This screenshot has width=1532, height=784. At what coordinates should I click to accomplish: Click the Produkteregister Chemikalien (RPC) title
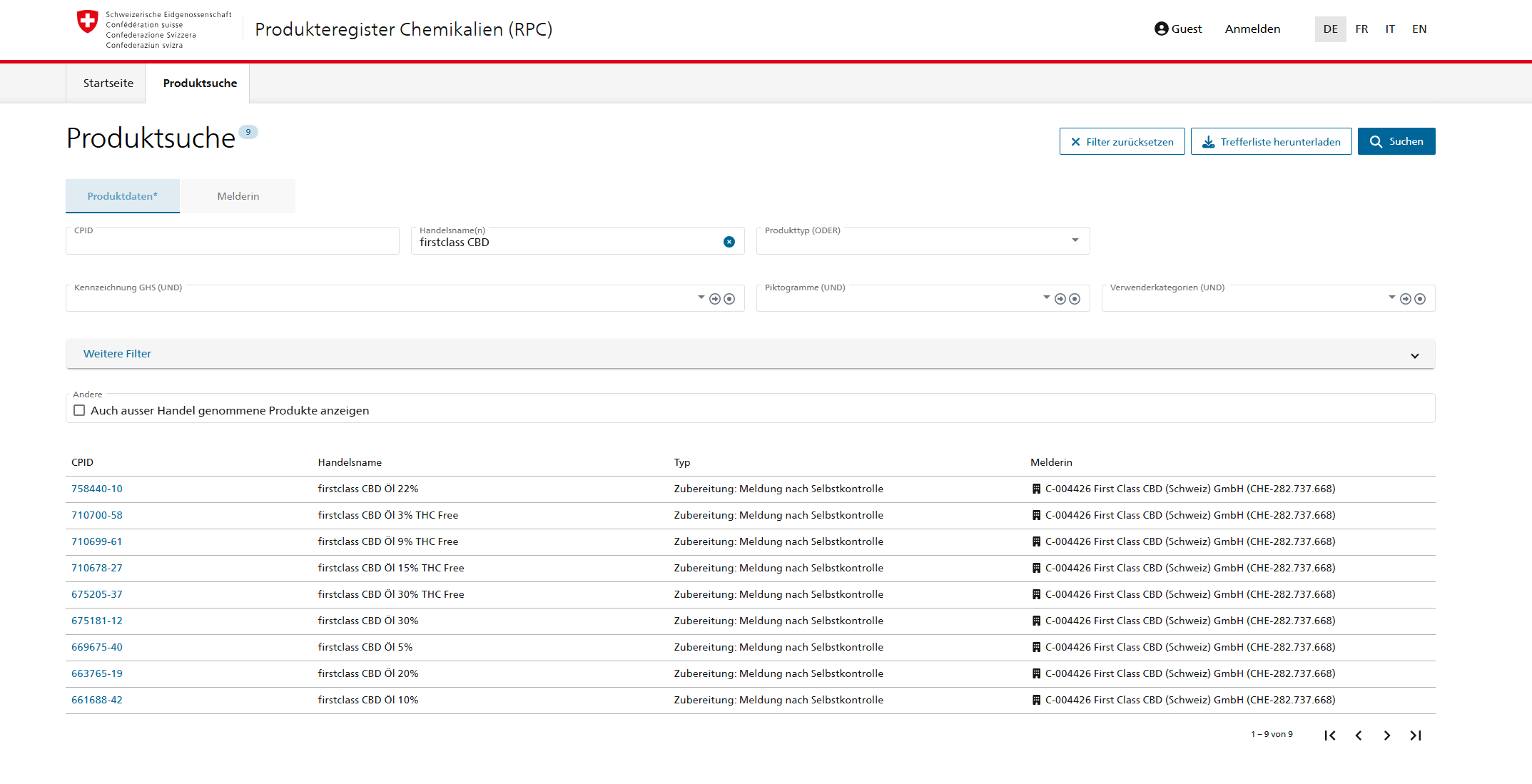(x=404, y=29)
